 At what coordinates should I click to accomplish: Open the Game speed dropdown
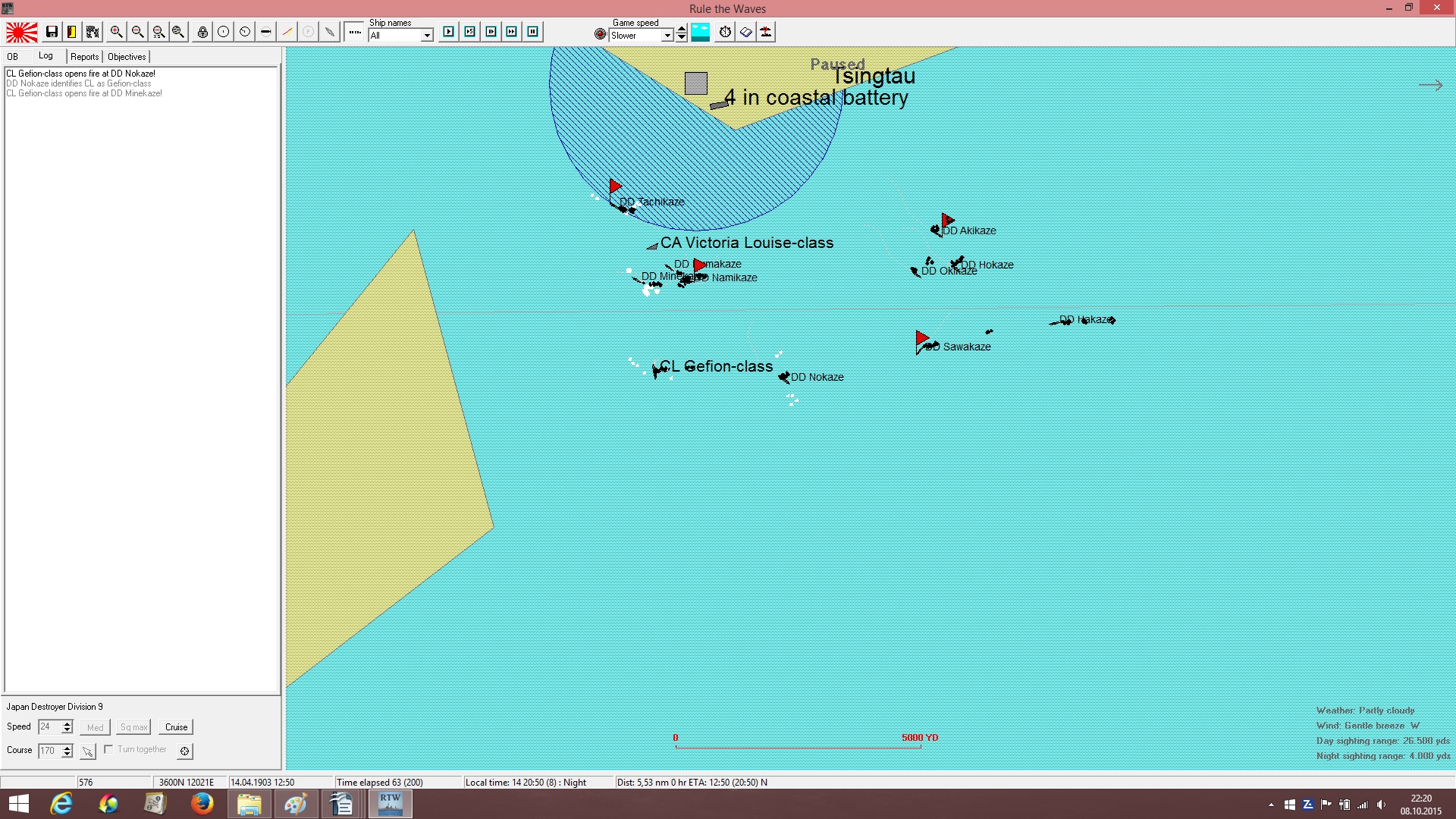(x=667, y=36)
